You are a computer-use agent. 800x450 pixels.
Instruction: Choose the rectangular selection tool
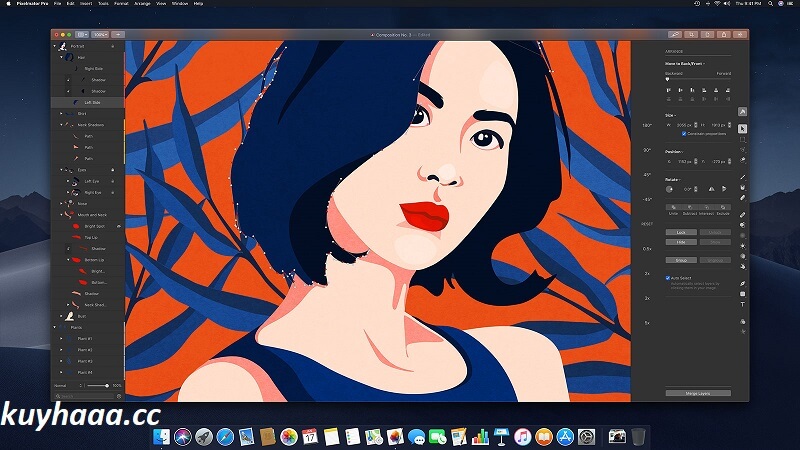pos(742,139)
